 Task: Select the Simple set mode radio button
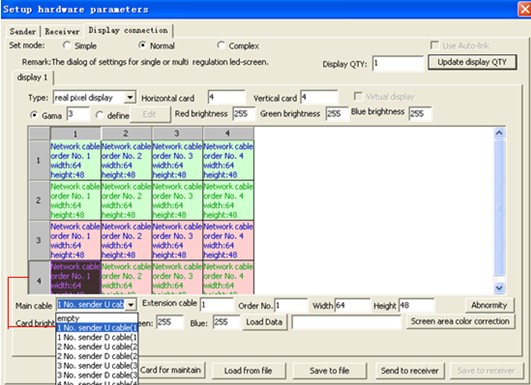point(67,45)
